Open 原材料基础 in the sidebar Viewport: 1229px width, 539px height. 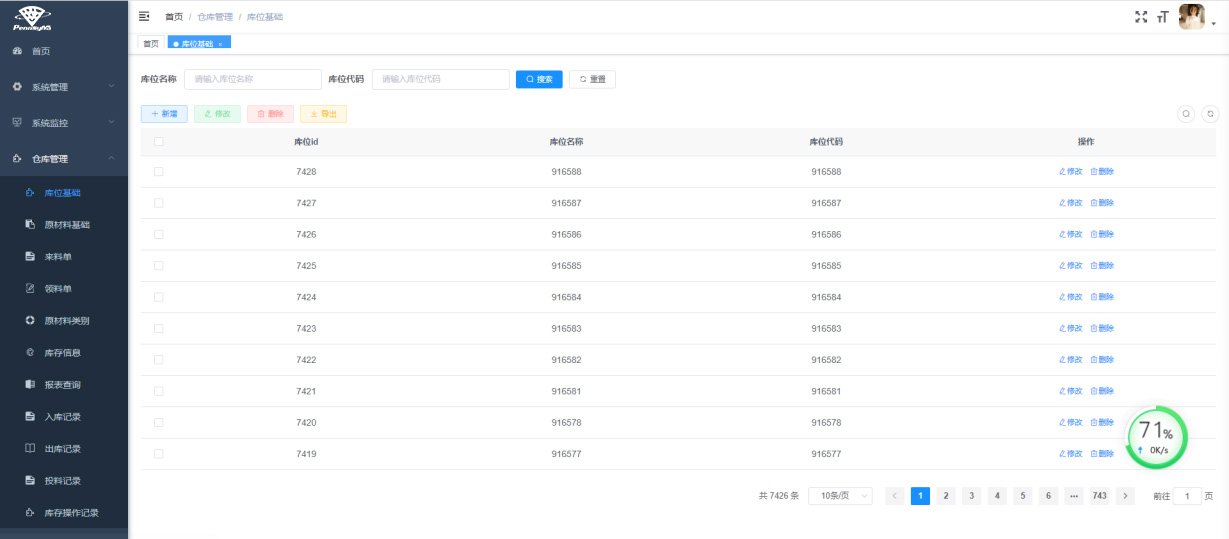point(67,225)
